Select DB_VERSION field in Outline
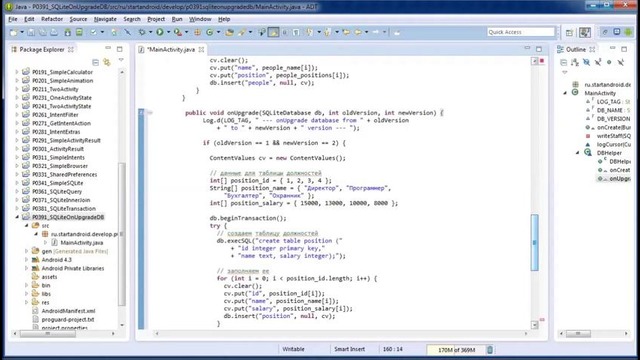This screenshot has width=640, height=360. [x=613, y=119]
